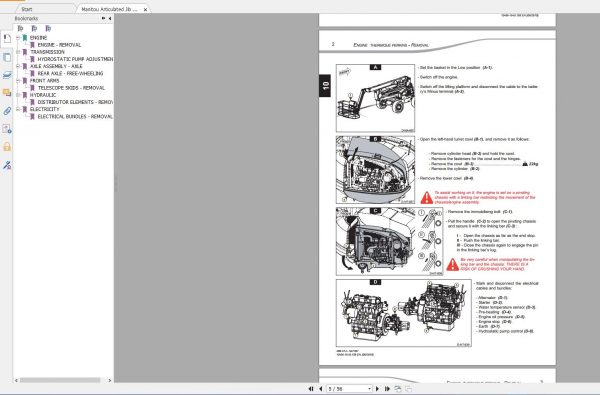
Task: Close the Manitou document tab
Action: click(145, 9)
